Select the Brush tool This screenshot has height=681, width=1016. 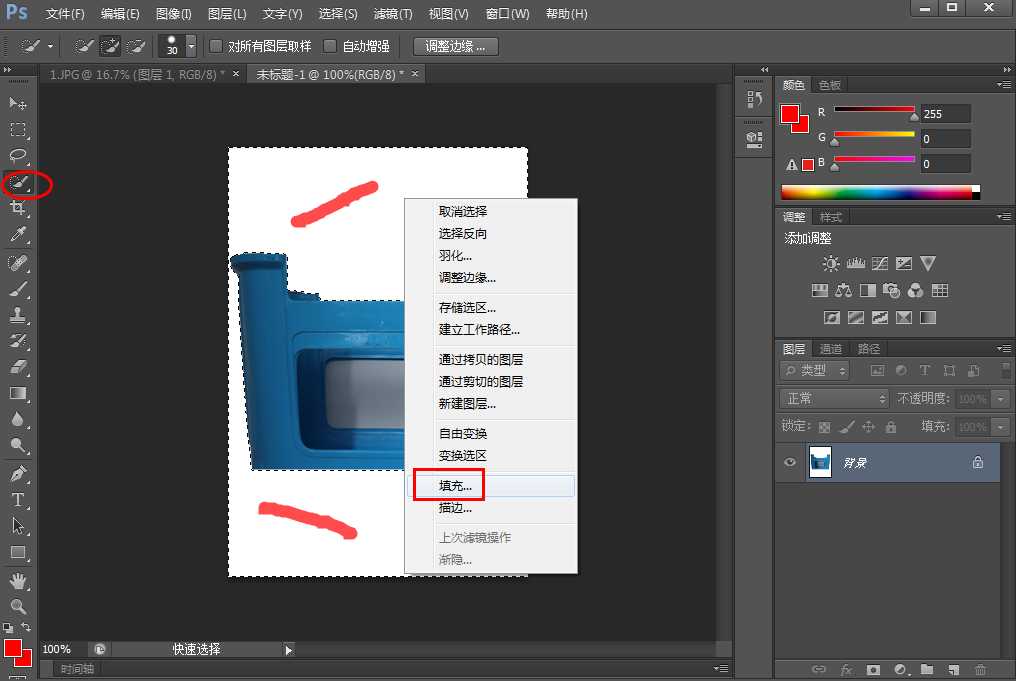[17, 289]
